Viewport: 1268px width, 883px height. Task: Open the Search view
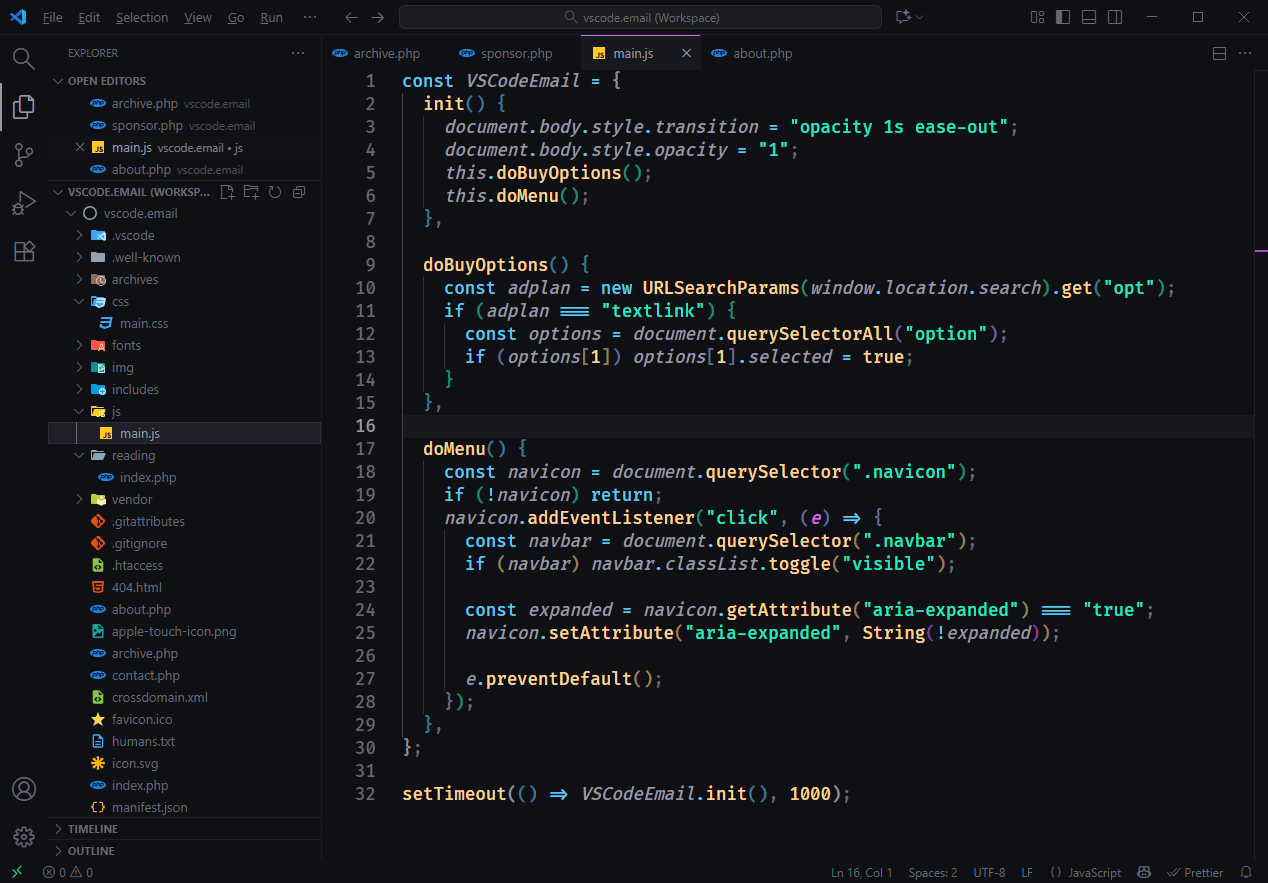point(23,58)
